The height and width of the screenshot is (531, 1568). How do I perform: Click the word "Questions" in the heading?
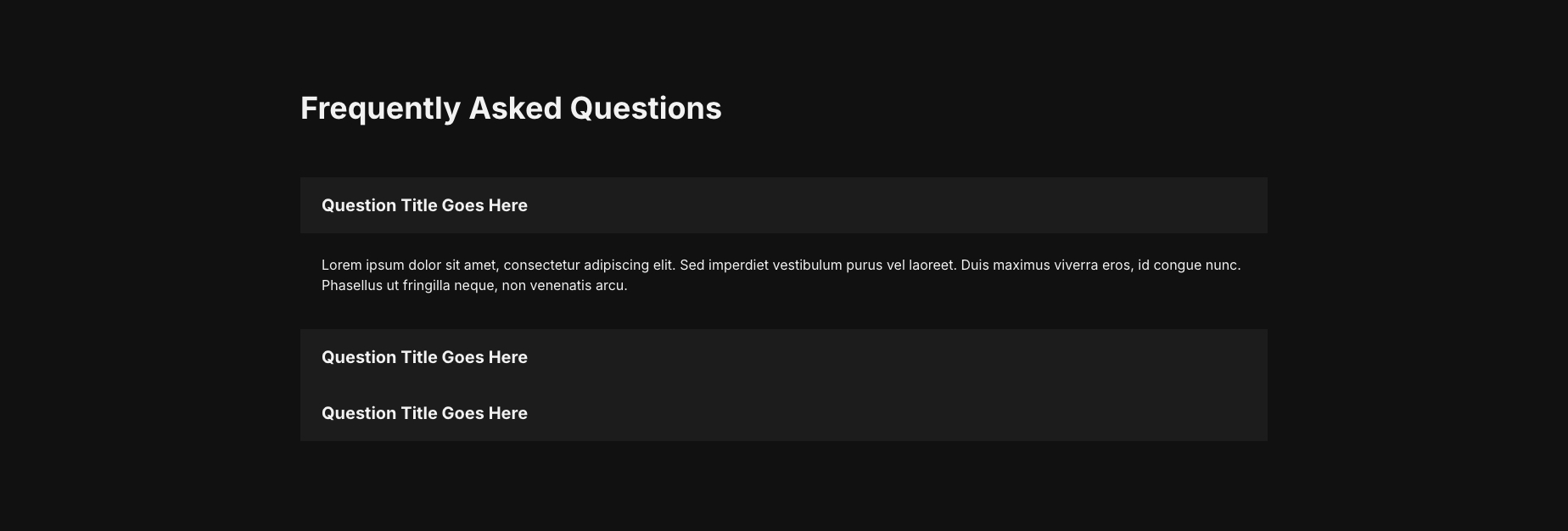(646, 109)
